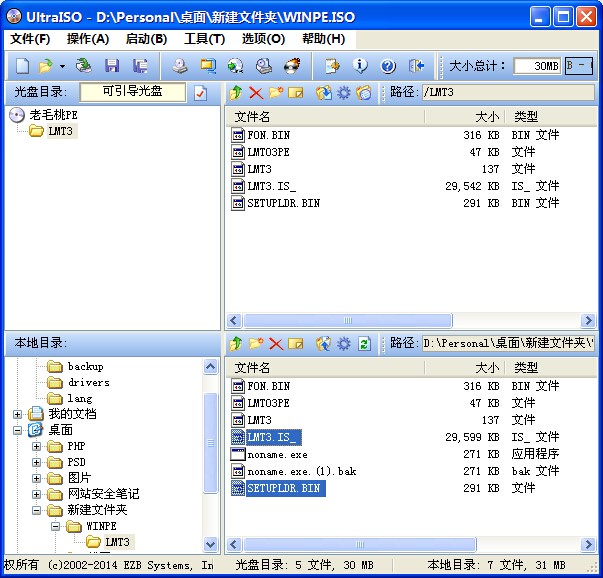603x578 pixels.
Task: Create a new folder in the local pane
Action: coord(256,343)
